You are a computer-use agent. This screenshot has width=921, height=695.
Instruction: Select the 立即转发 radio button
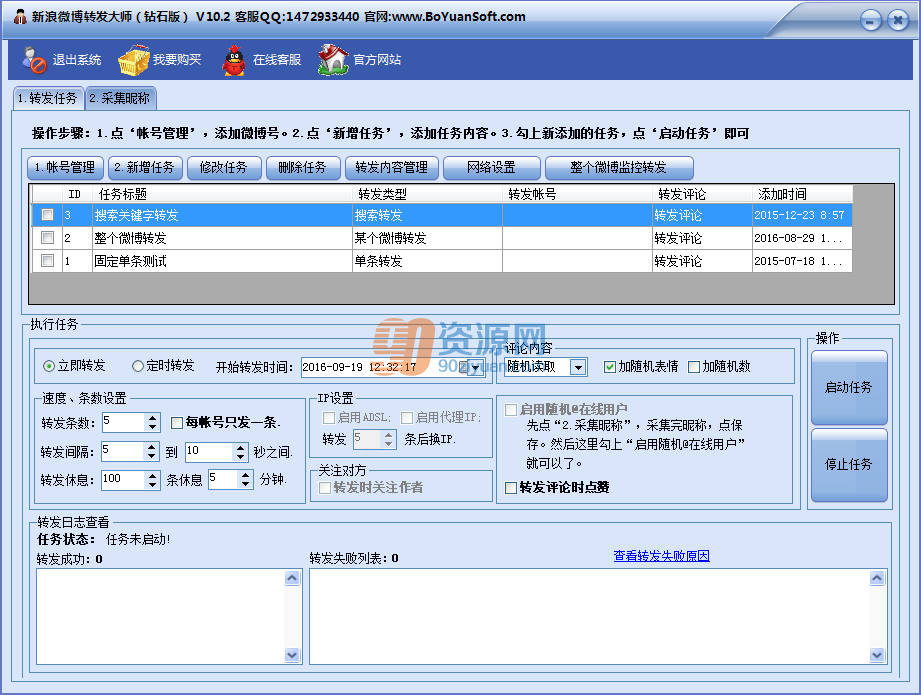tap(49, 366)
